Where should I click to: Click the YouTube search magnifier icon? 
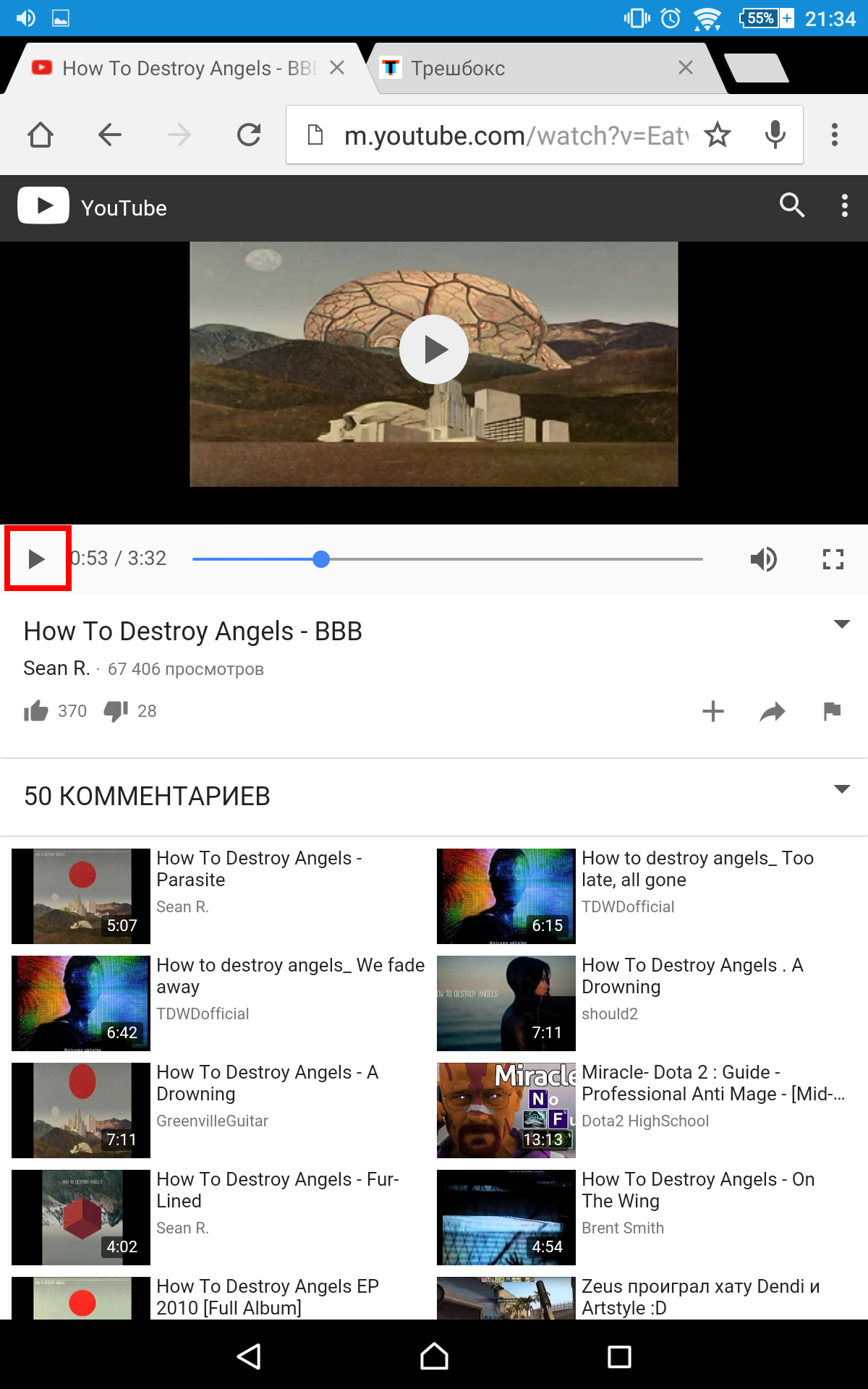(x=792, y=205)
